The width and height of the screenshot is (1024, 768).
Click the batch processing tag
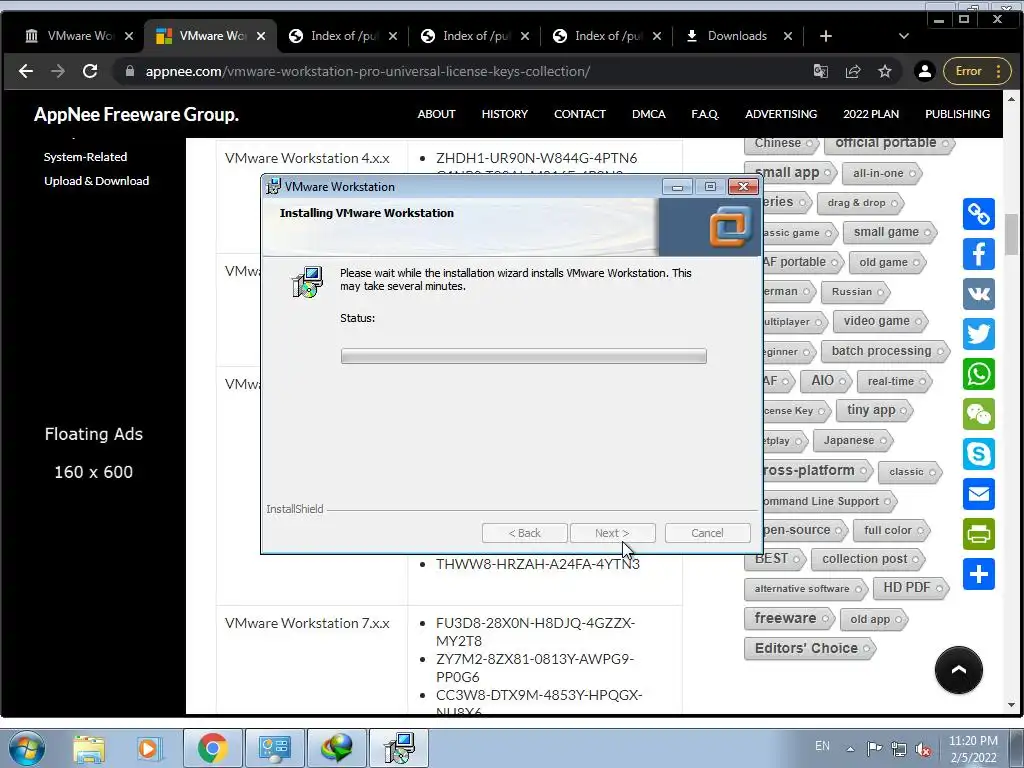tap(885, 351)
